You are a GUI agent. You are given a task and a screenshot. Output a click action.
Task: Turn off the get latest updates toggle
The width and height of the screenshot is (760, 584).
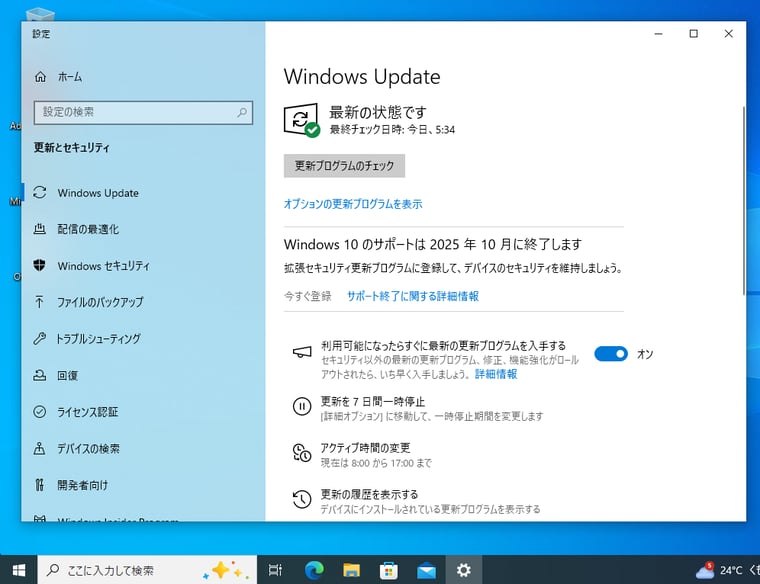pyautogui.click(x=611, y=354)
